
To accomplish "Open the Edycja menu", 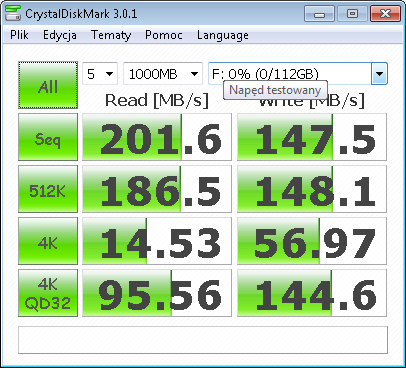I will (60, 35).
